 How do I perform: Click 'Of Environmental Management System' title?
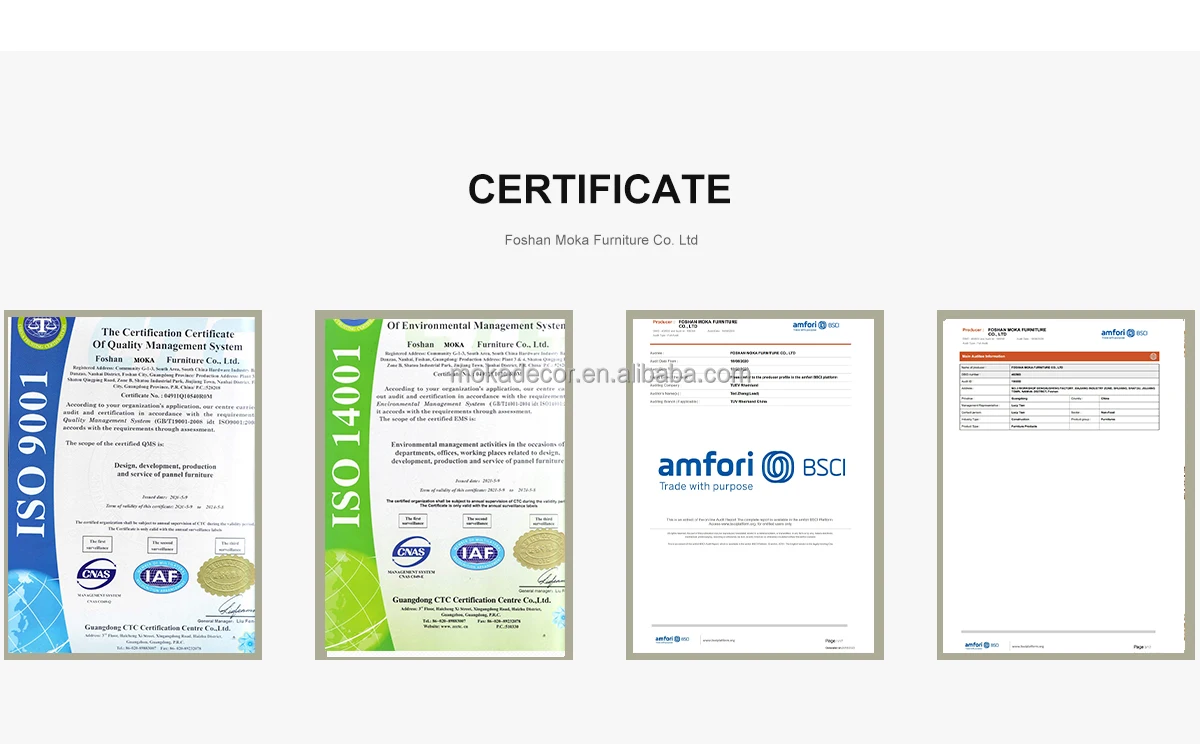click(476, 326)
